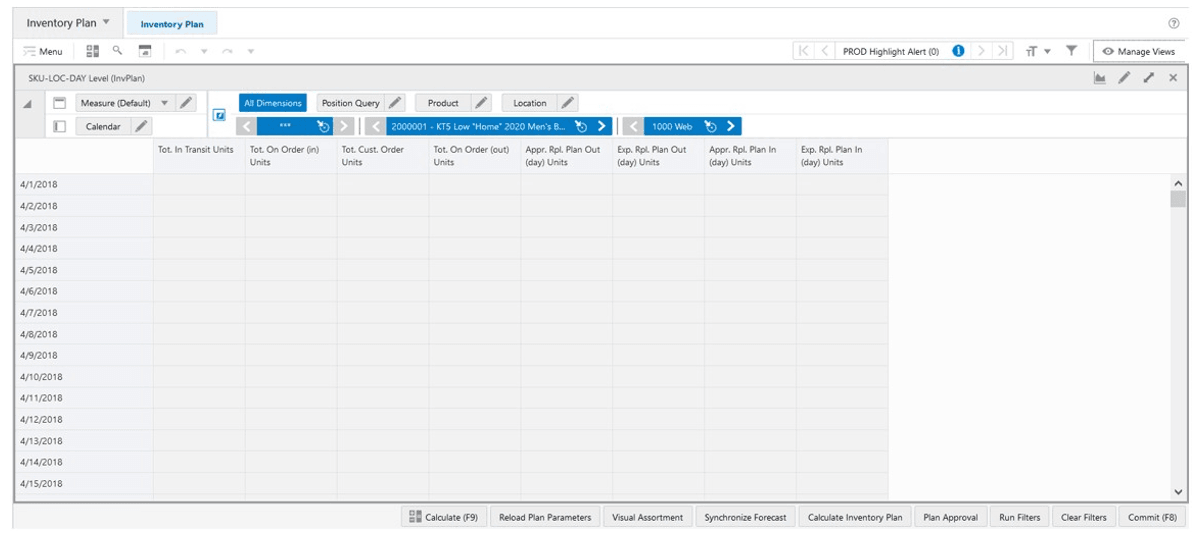Open the text size dropdown arrow
The image size is (1198, 535).
pos(1047,51)
